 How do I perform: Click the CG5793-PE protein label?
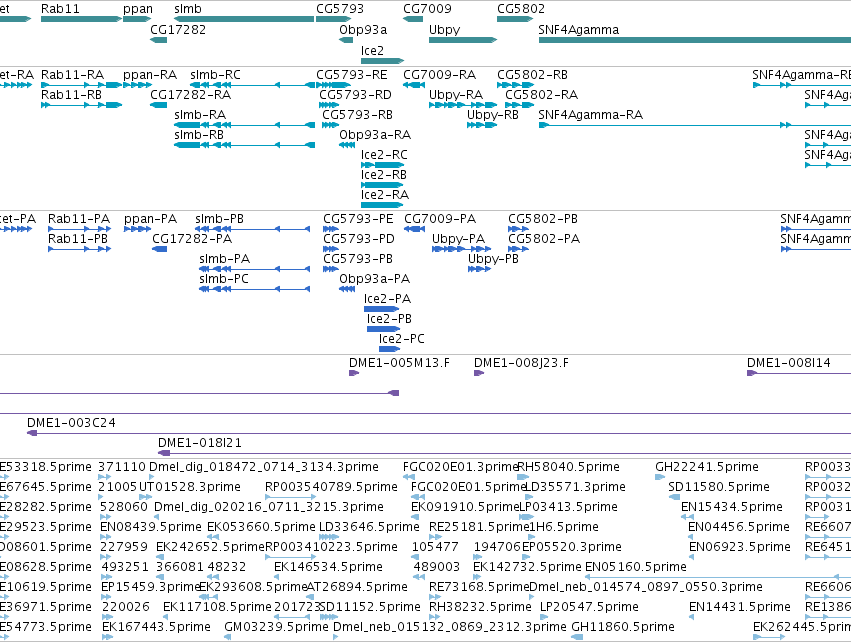(x=358, y=219)
